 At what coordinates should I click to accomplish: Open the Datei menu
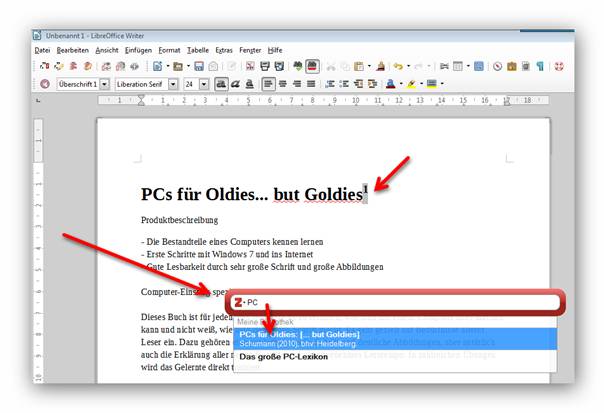42,50
